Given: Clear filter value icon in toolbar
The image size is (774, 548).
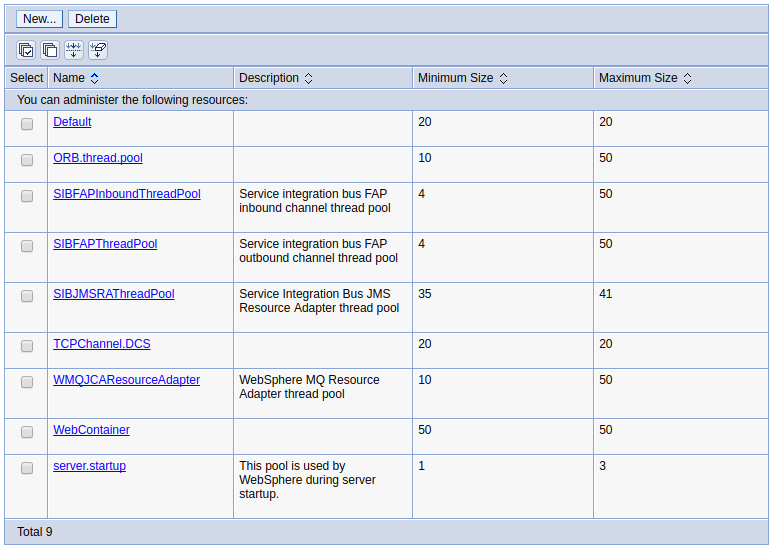Looking at the screenshot, I should 98,50.
